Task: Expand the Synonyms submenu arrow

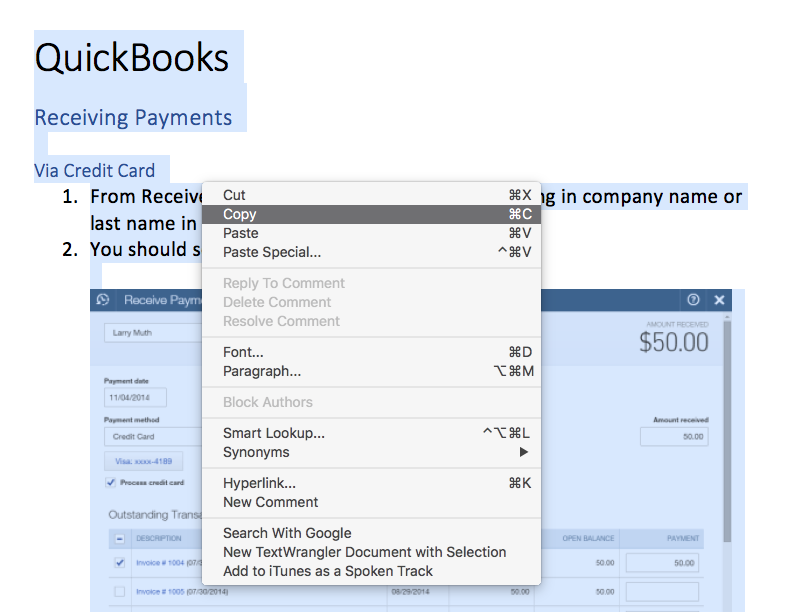Action: (x=523, y=452)
